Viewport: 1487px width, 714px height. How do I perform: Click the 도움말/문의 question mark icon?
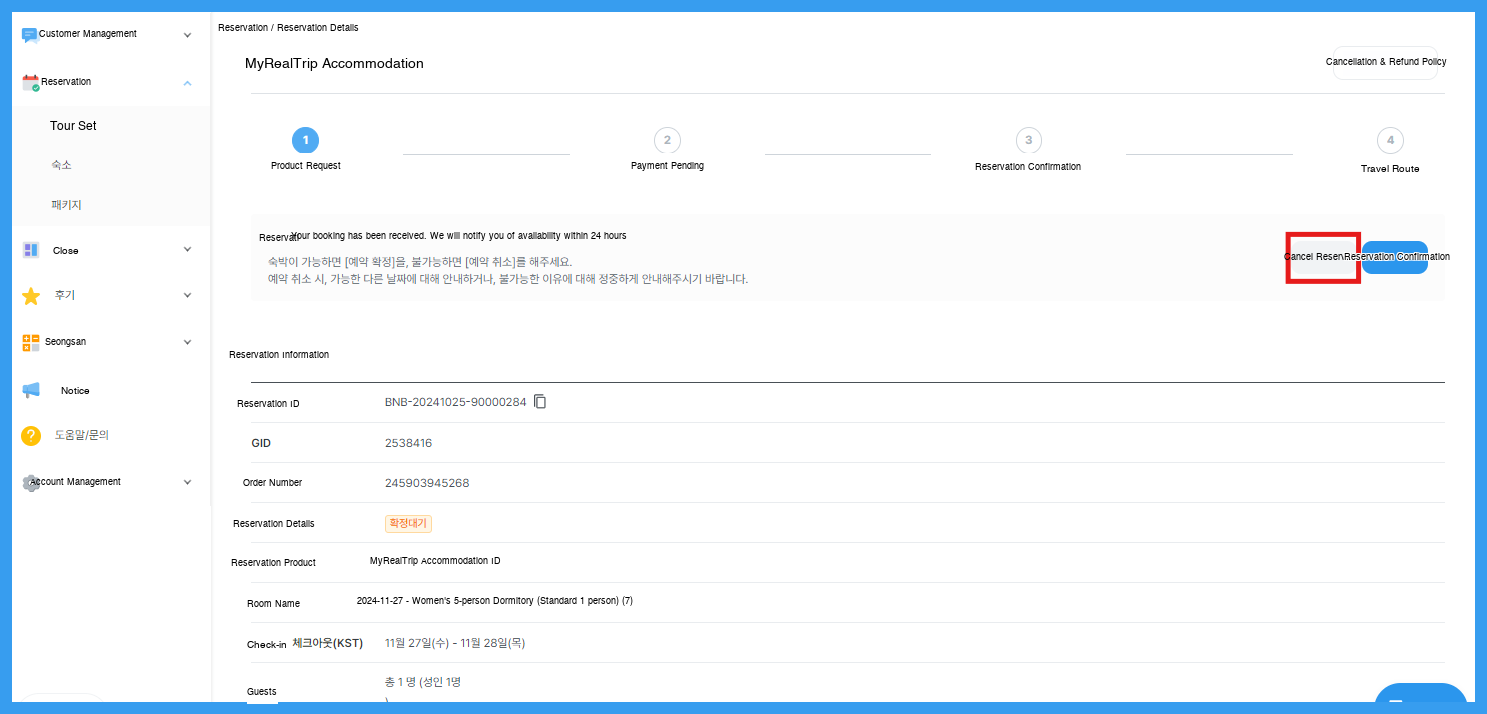(31, 436)
